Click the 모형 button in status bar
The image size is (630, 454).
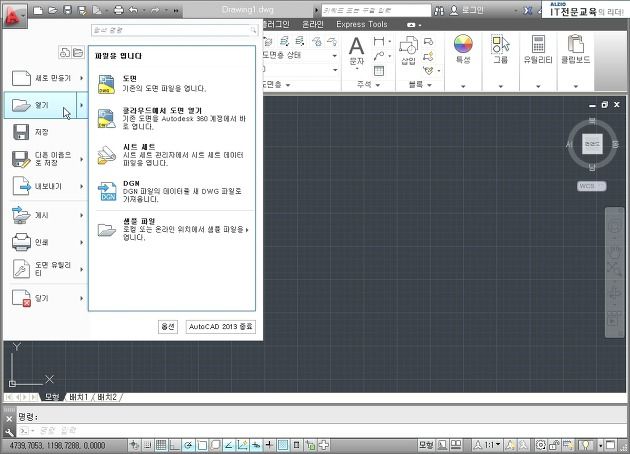(x=426, y=445)
